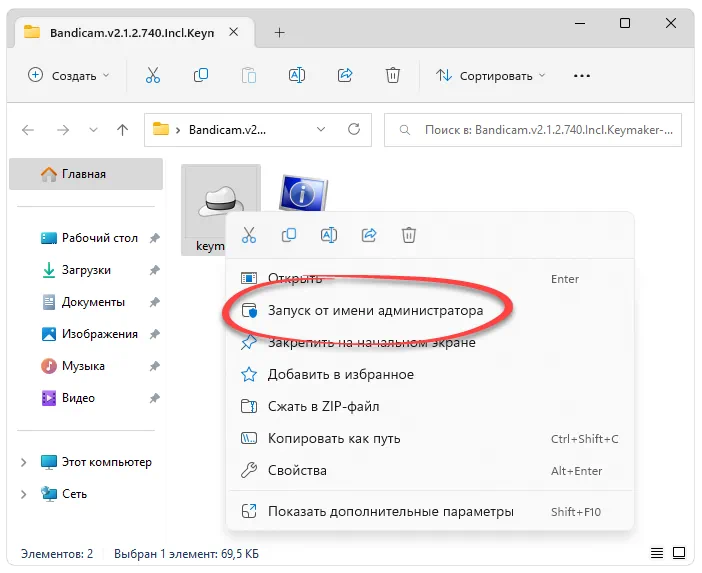Click the Copy icon in the toolbar

click(x=201, y=75)
